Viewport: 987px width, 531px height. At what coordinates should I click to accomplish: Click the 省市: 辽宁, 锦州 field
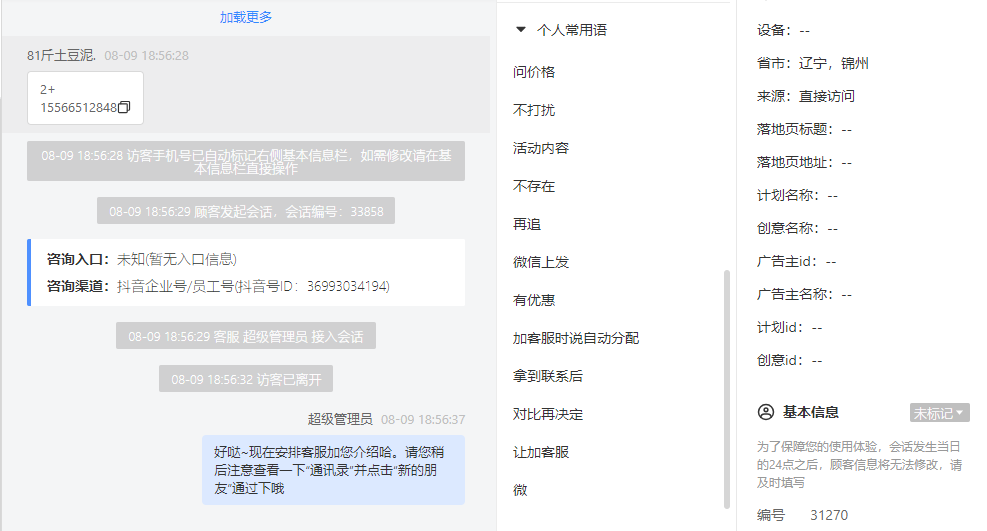(813, 63)
